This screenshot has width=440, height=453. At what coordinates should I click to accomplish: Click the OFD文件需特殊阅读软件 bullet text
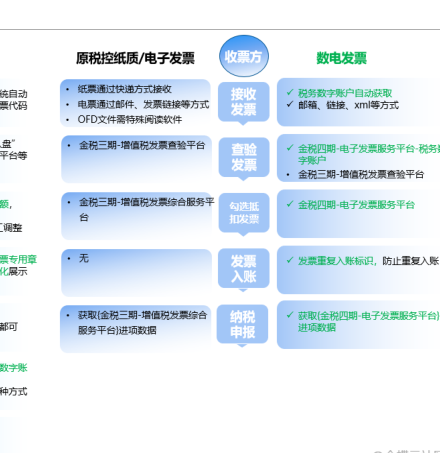130,119
